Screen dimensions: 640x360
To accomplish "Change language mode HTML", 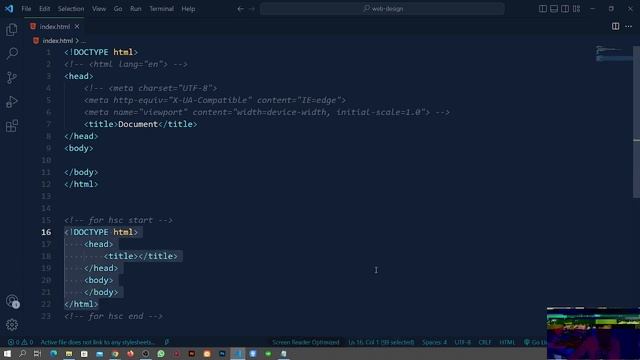I will pos(507,342).
